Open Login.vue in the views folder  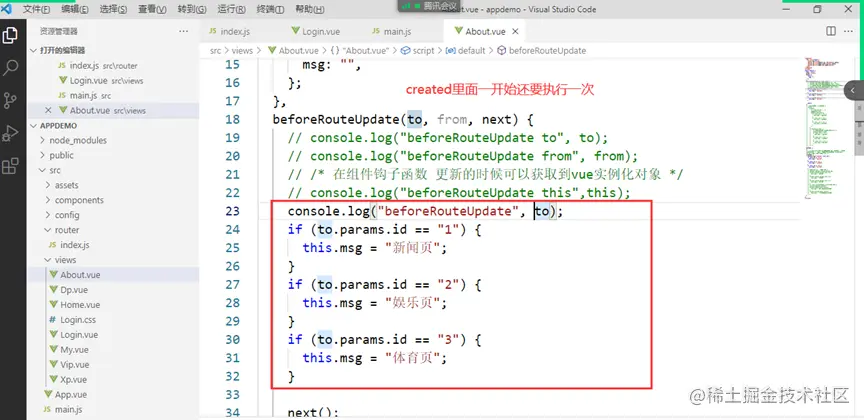pos(79,335)
